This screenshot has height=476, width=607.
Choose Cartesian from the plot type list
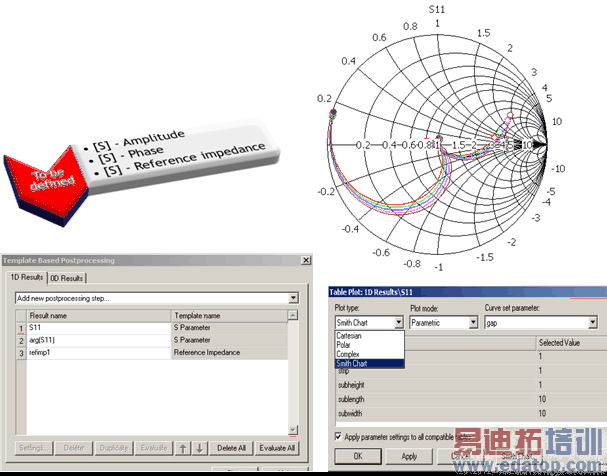pyautogui.click(x=369, y=336)
